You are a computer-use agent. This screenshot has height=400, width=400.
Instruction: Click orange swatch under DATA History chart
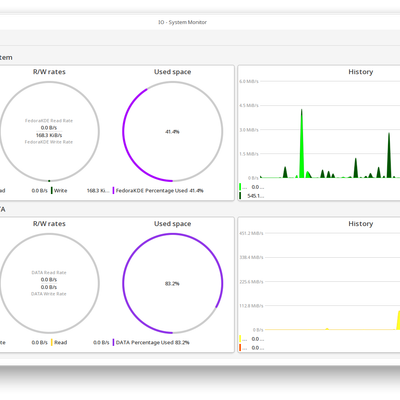(x=240, y=348)
